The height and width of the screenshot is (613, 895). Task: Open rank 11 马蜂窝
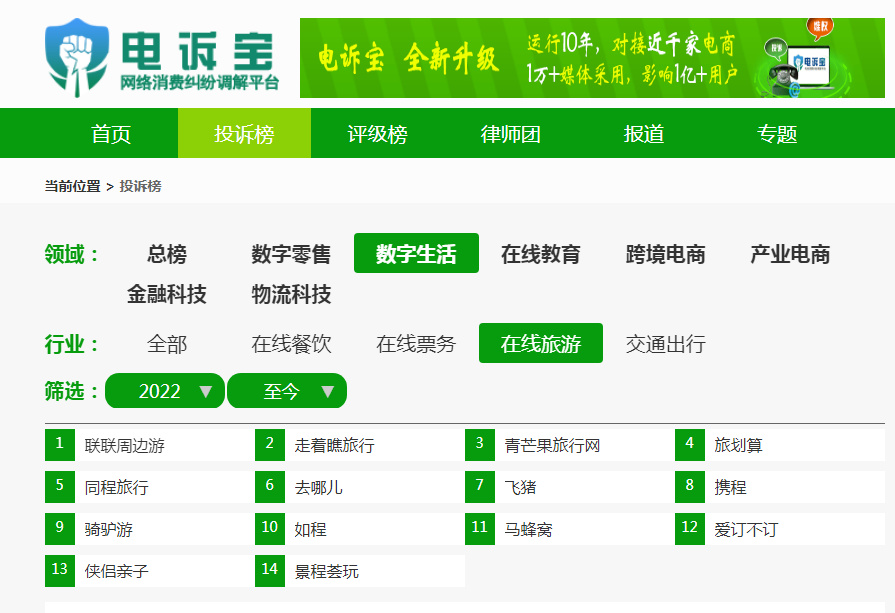[x=570, y=529]
